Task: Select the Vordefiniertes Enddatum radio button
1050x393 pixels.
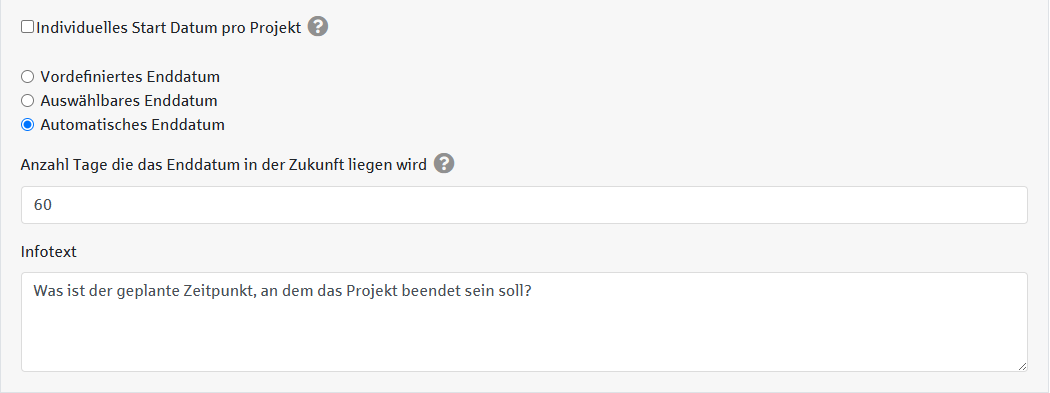Action: tap(27, 77)
